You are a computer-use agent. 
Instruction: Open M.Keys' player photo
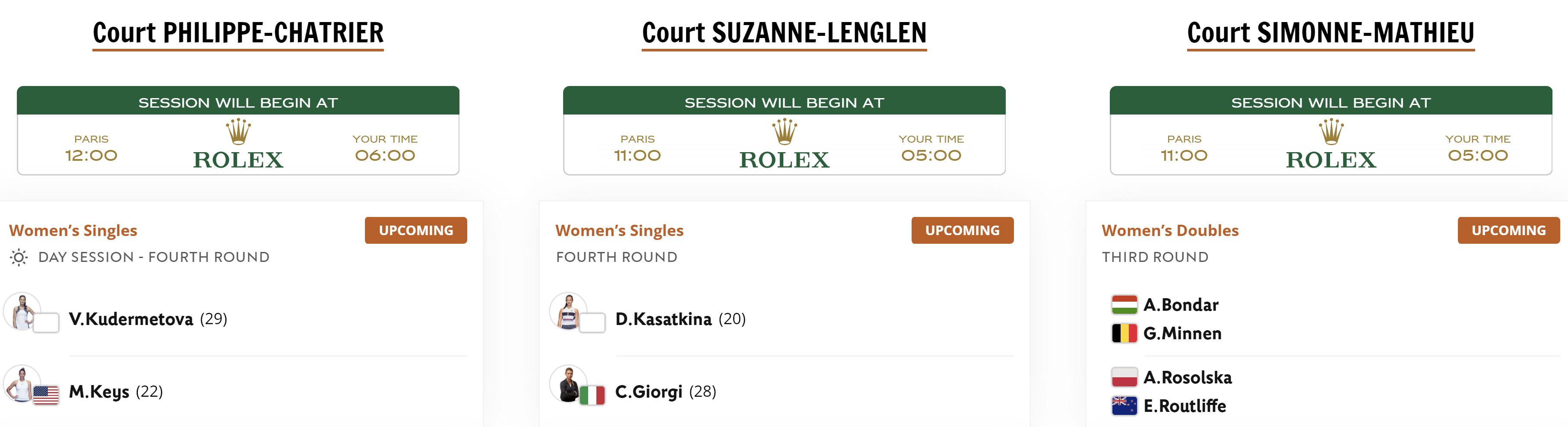point(22,384)
